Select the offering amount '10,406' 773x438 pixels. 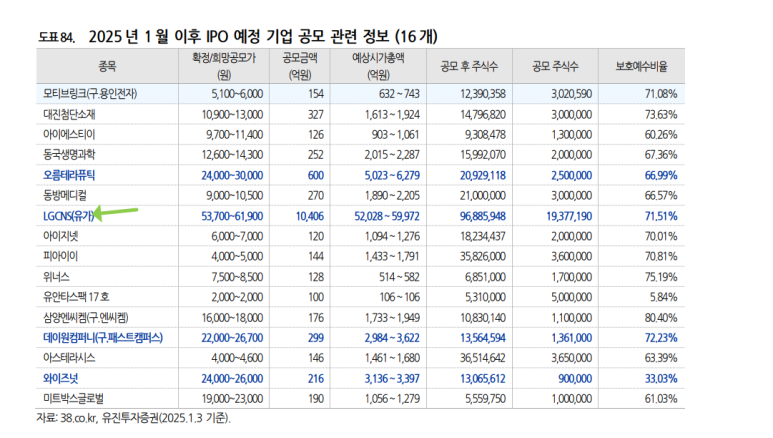pos(310,216)
